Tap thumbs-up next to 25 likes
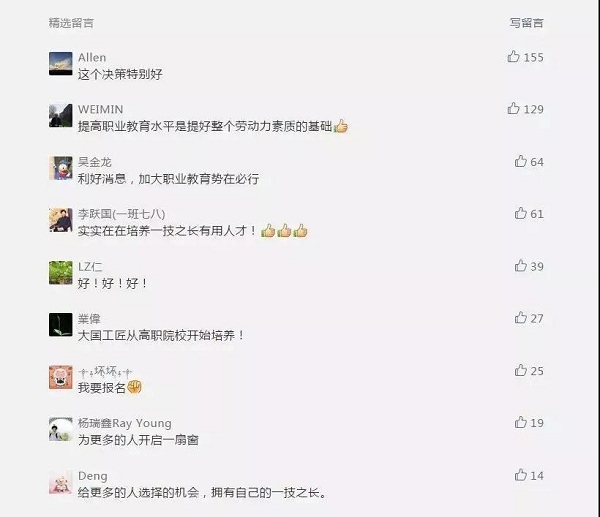The width and height of the screenshot is (600, 517). [x=520, y=370]
